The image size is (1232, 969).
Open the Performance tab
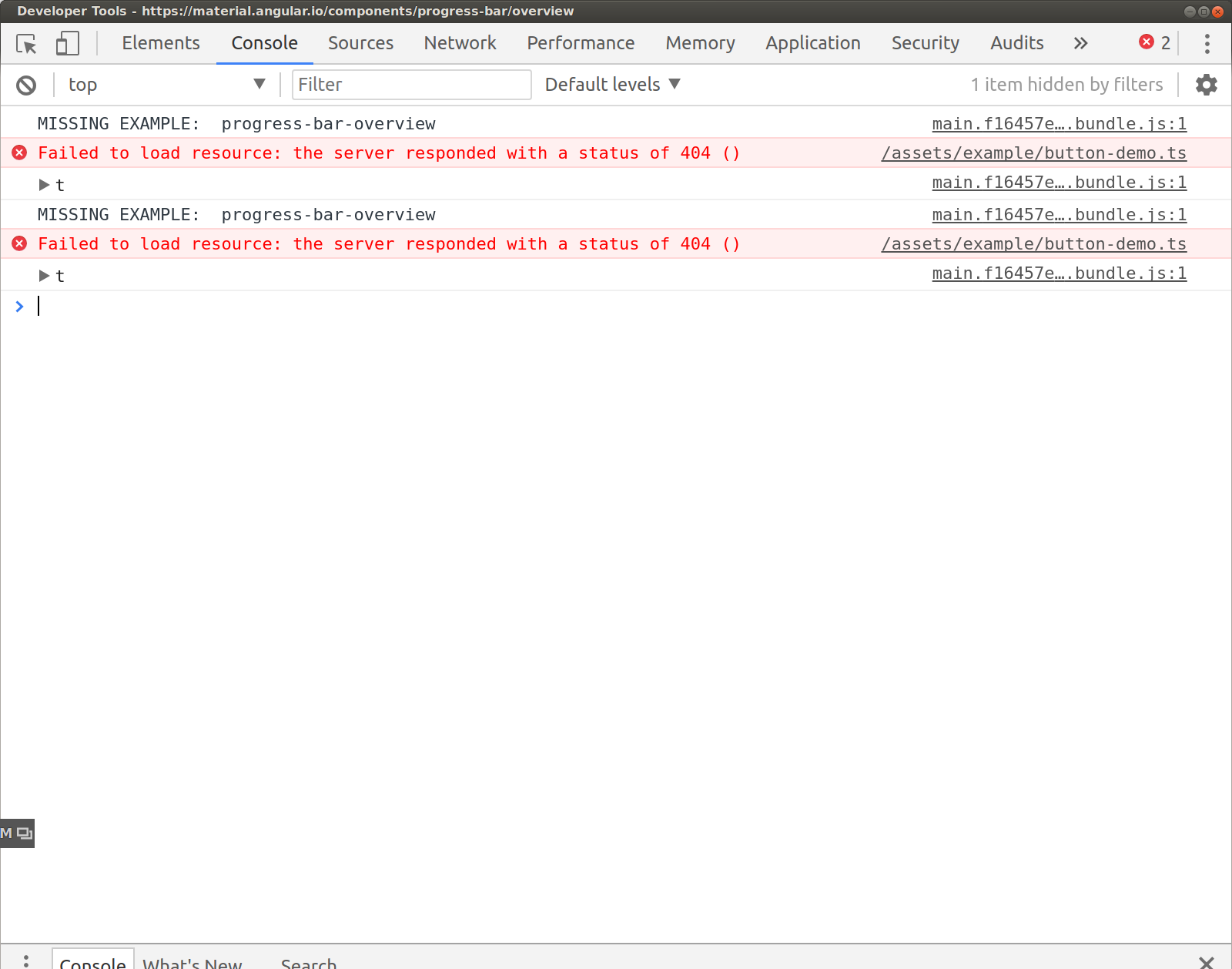[x=581, y=43]
